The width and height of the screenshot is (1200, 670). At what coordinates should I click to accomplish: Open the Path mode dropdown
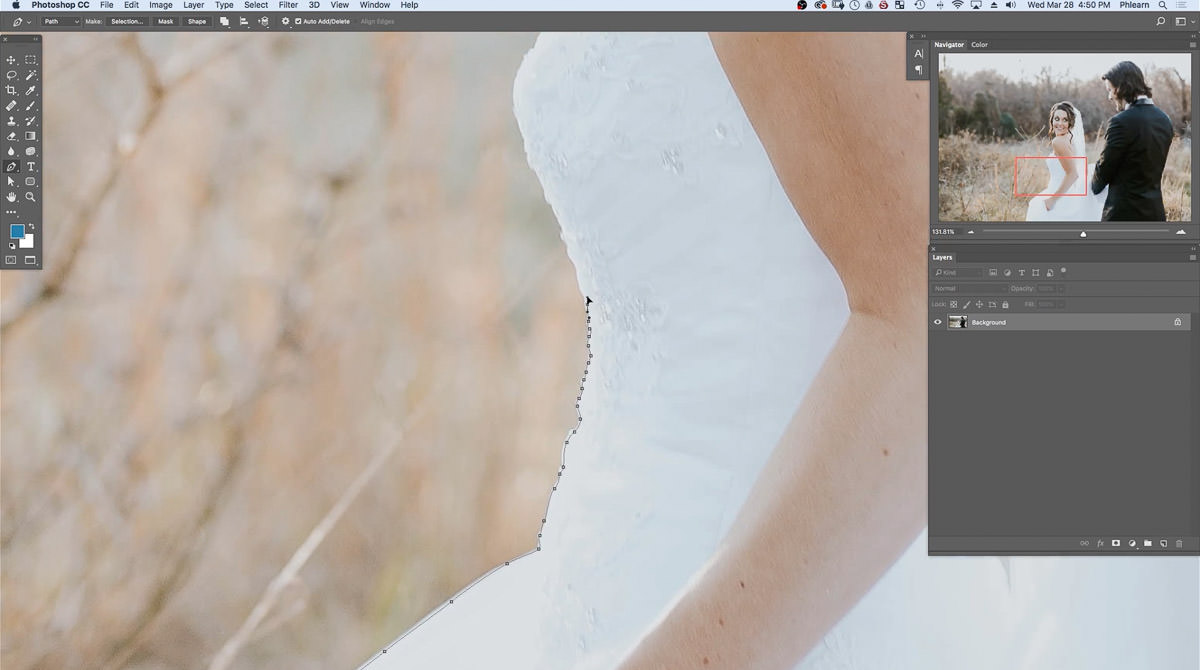[61, 21]
